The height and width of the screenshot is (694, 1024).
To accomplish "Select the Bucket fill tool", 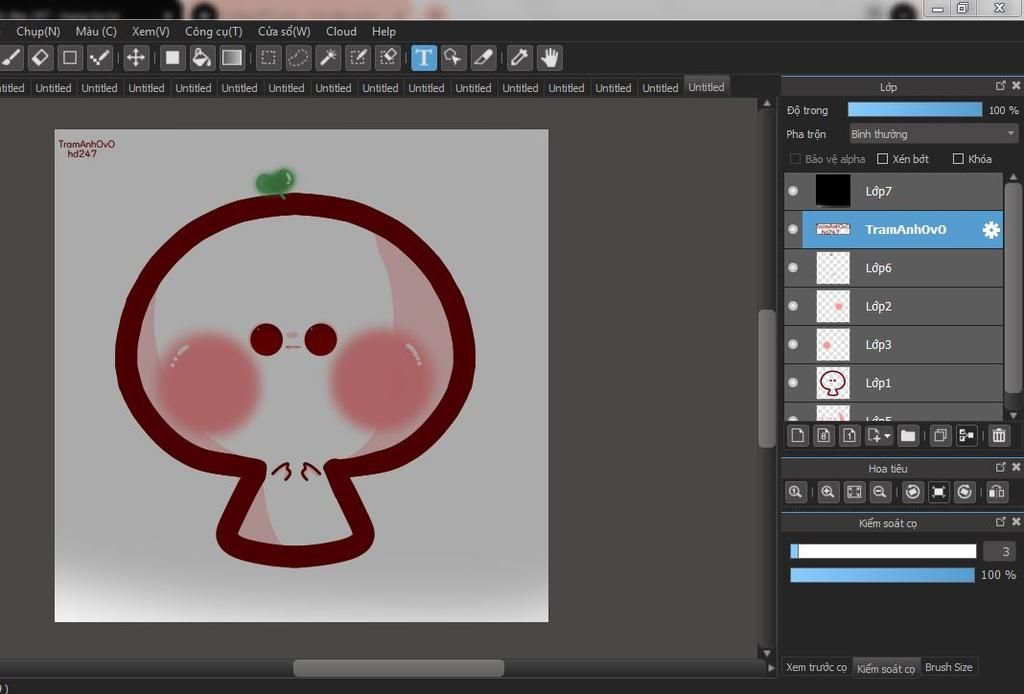I will (x=202, y=58).
